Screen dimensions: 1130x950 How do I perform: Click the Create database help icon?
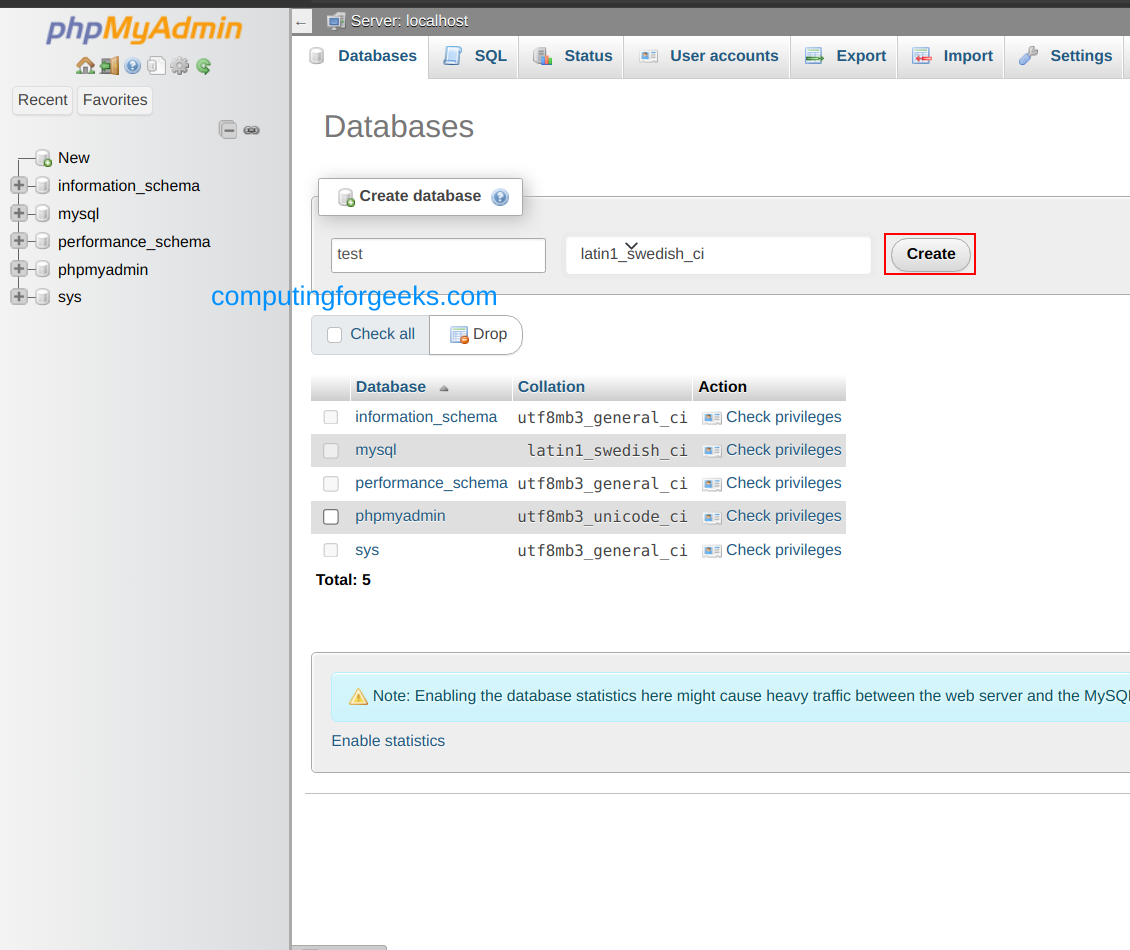(x=500, y=196)
